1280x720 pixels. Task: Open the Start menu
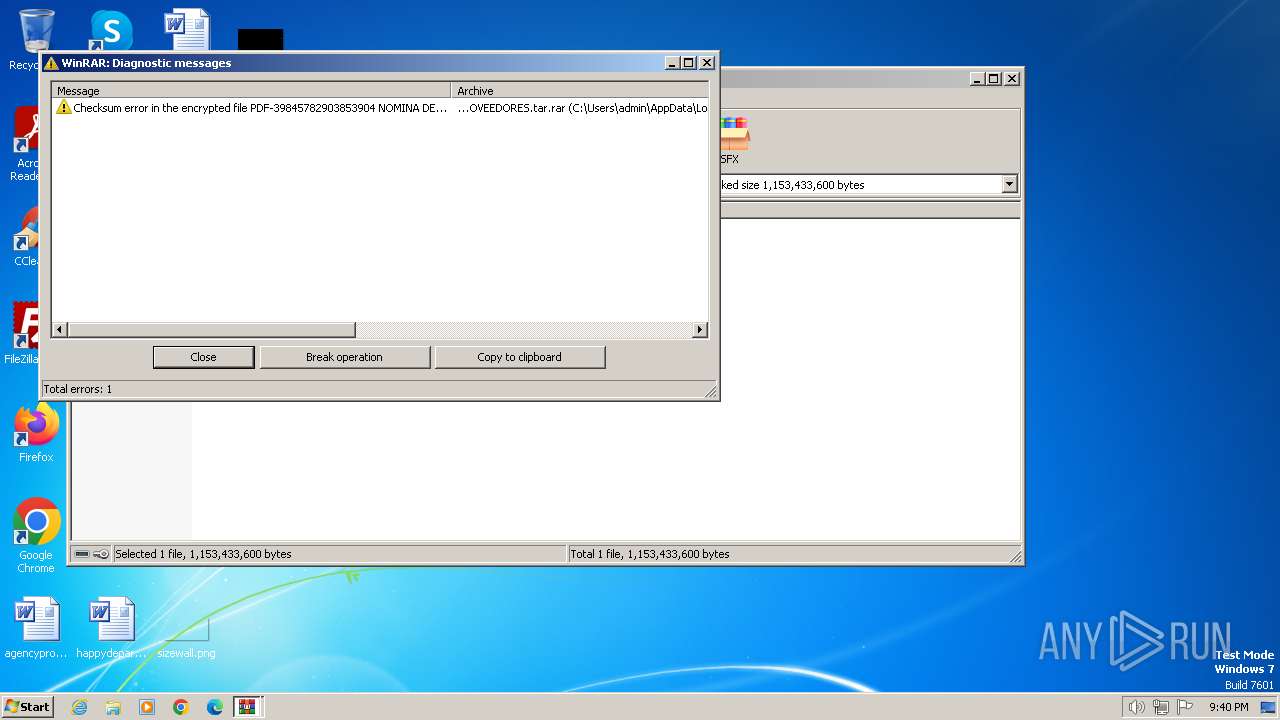pyautogui.click(x=27, y=707)
